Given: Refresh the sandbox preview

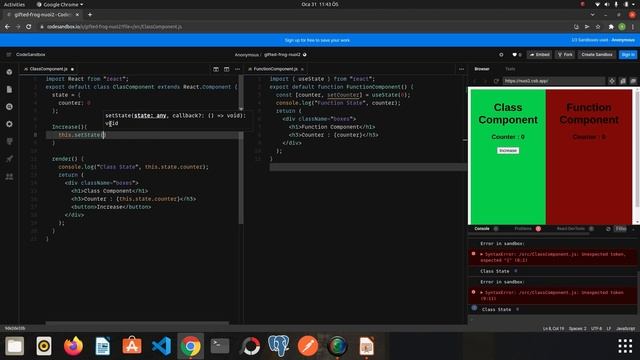Looking at the screenshot, I should 496,81.
